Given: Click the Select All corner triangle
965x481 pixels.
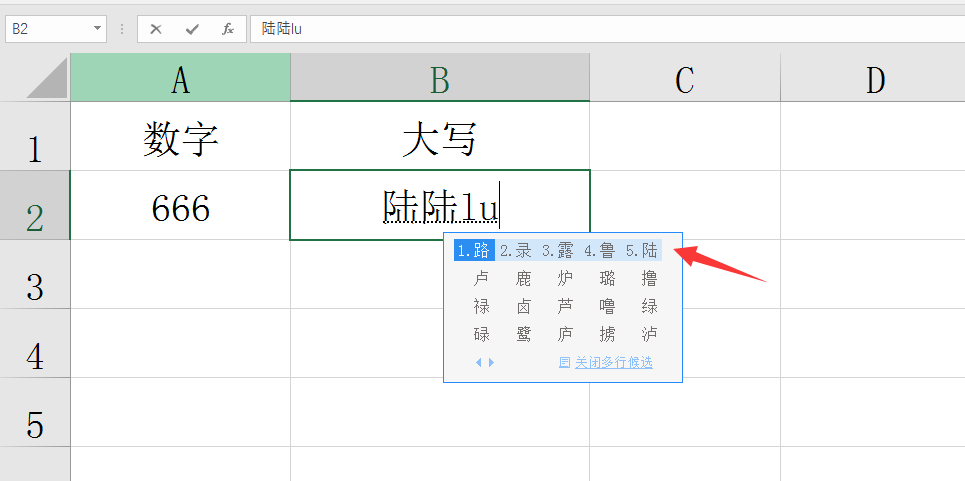Looking at the screenshot, I should click(x=47, y=78).
